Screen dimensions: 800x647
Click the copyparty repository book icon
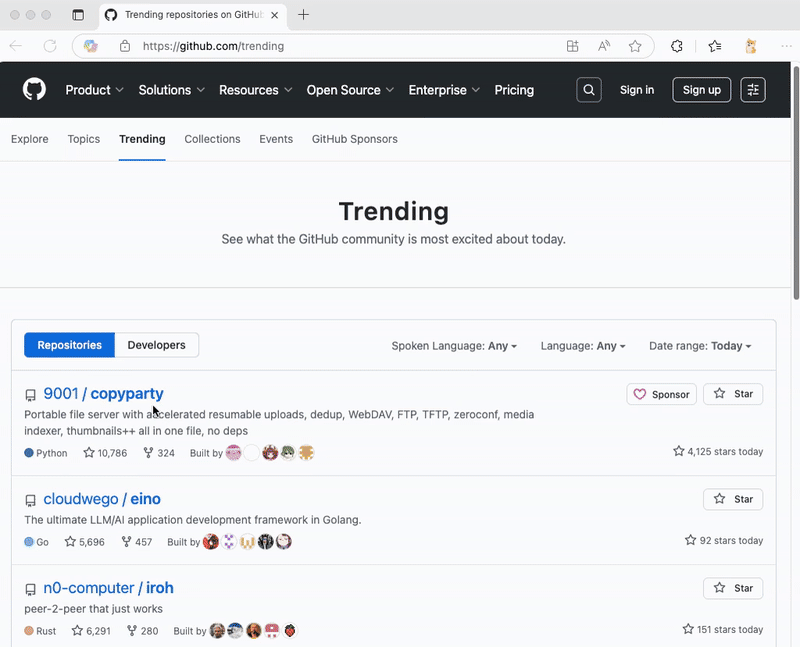click(x=31, y=395)
